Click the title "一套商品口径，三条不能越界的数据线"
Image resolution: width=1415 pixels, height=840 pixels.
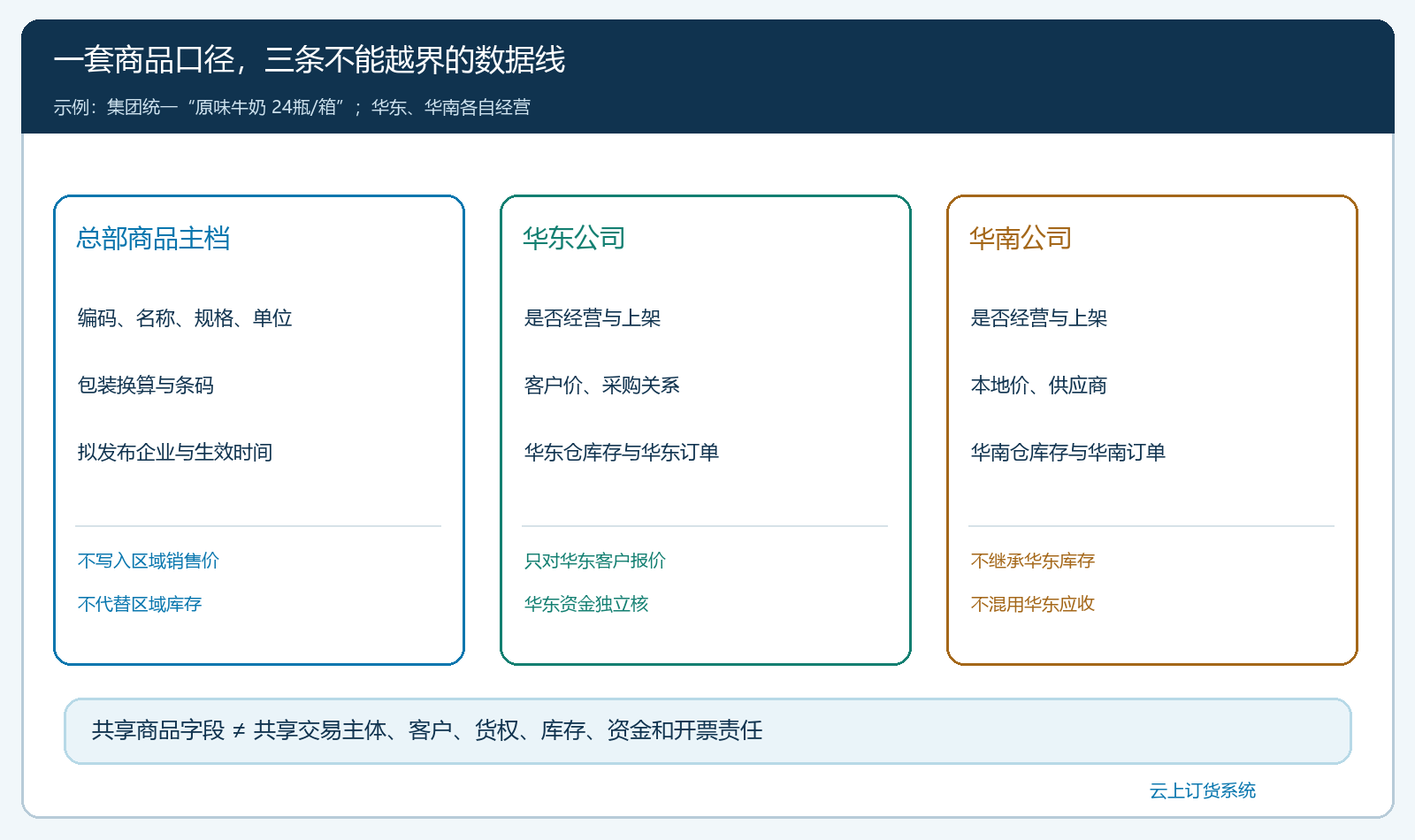click(310, 60)
